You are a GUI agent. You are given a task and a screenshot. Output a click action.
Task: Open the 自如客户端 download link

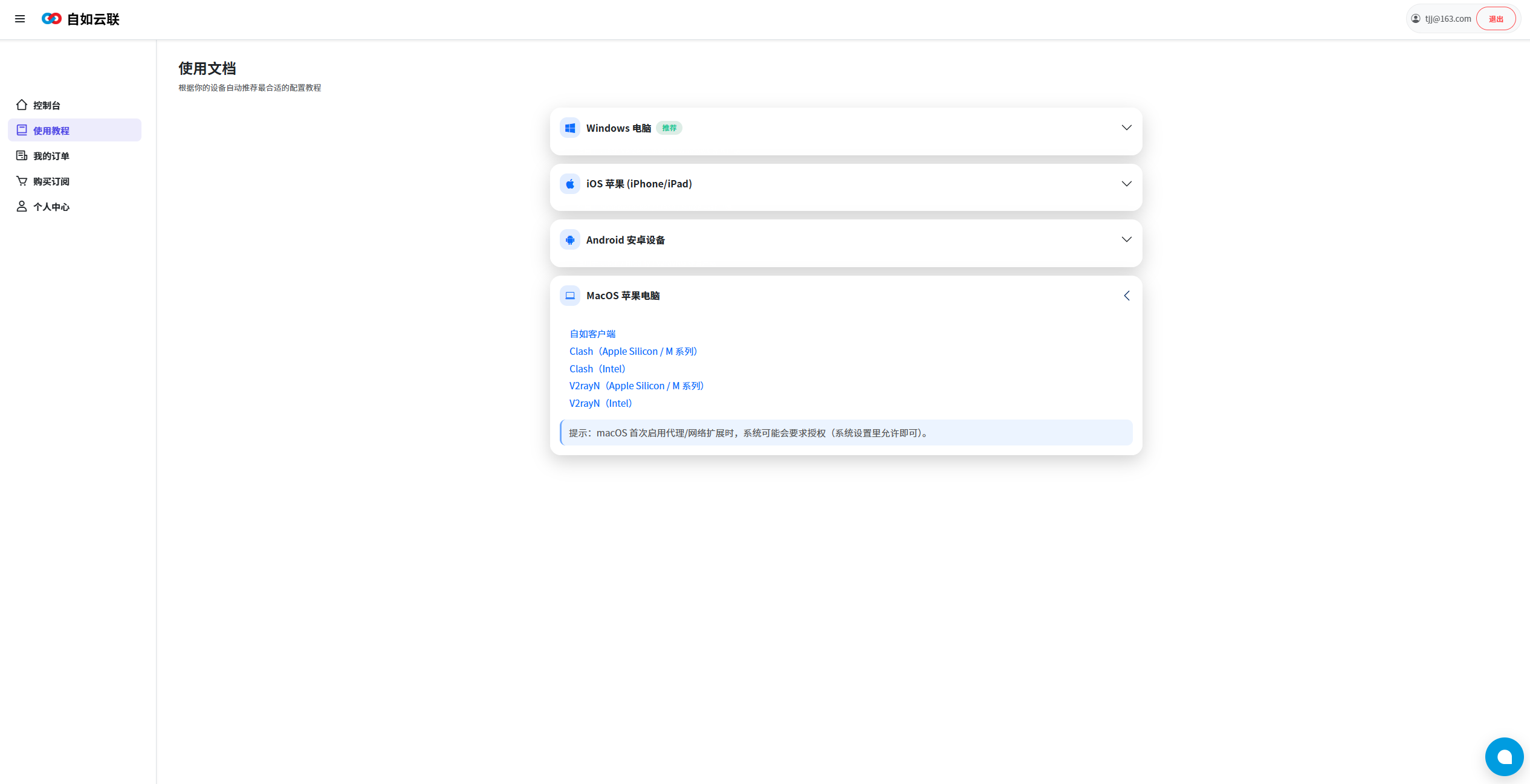[x=592, y=334]
